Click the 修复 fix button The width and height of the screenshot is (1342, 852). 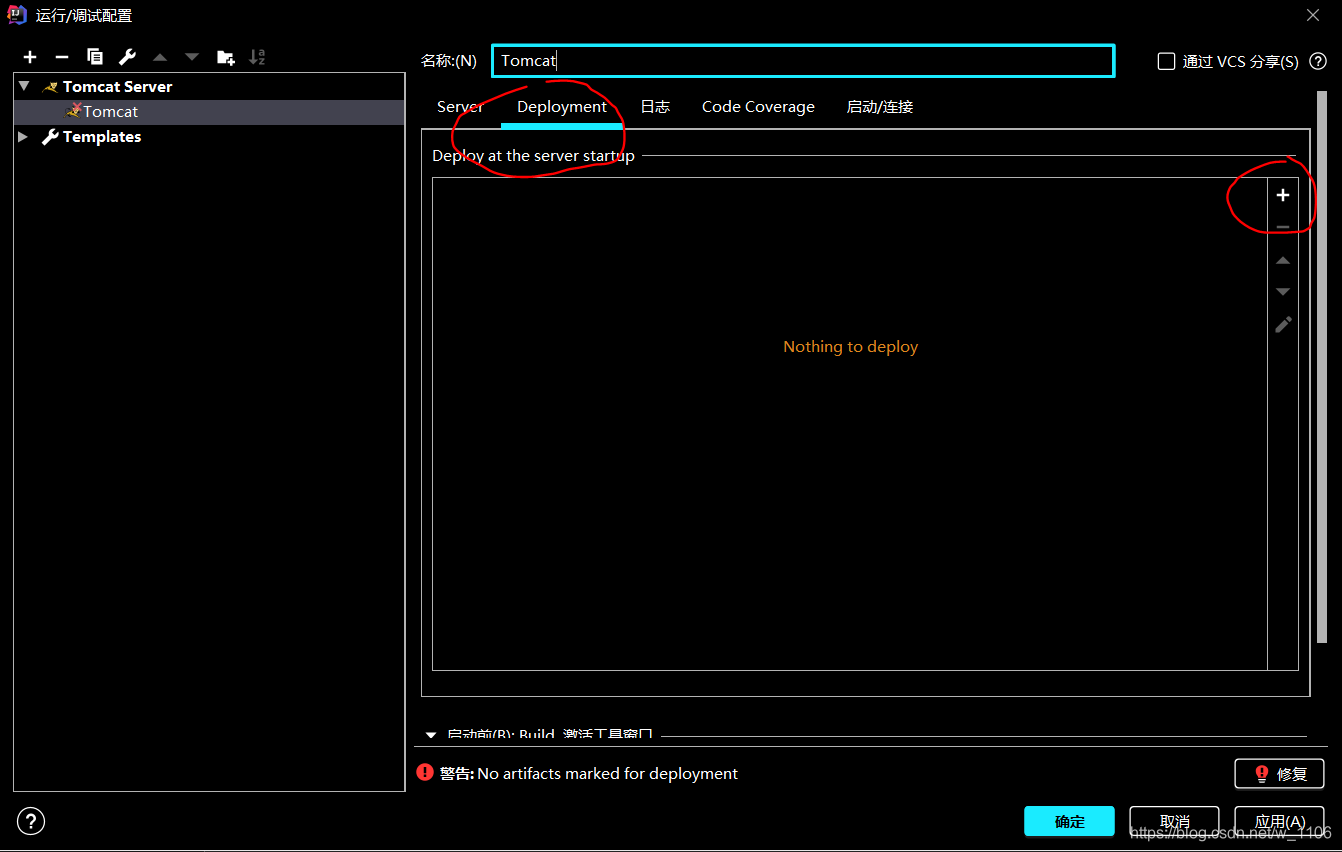coord(1279,773)
